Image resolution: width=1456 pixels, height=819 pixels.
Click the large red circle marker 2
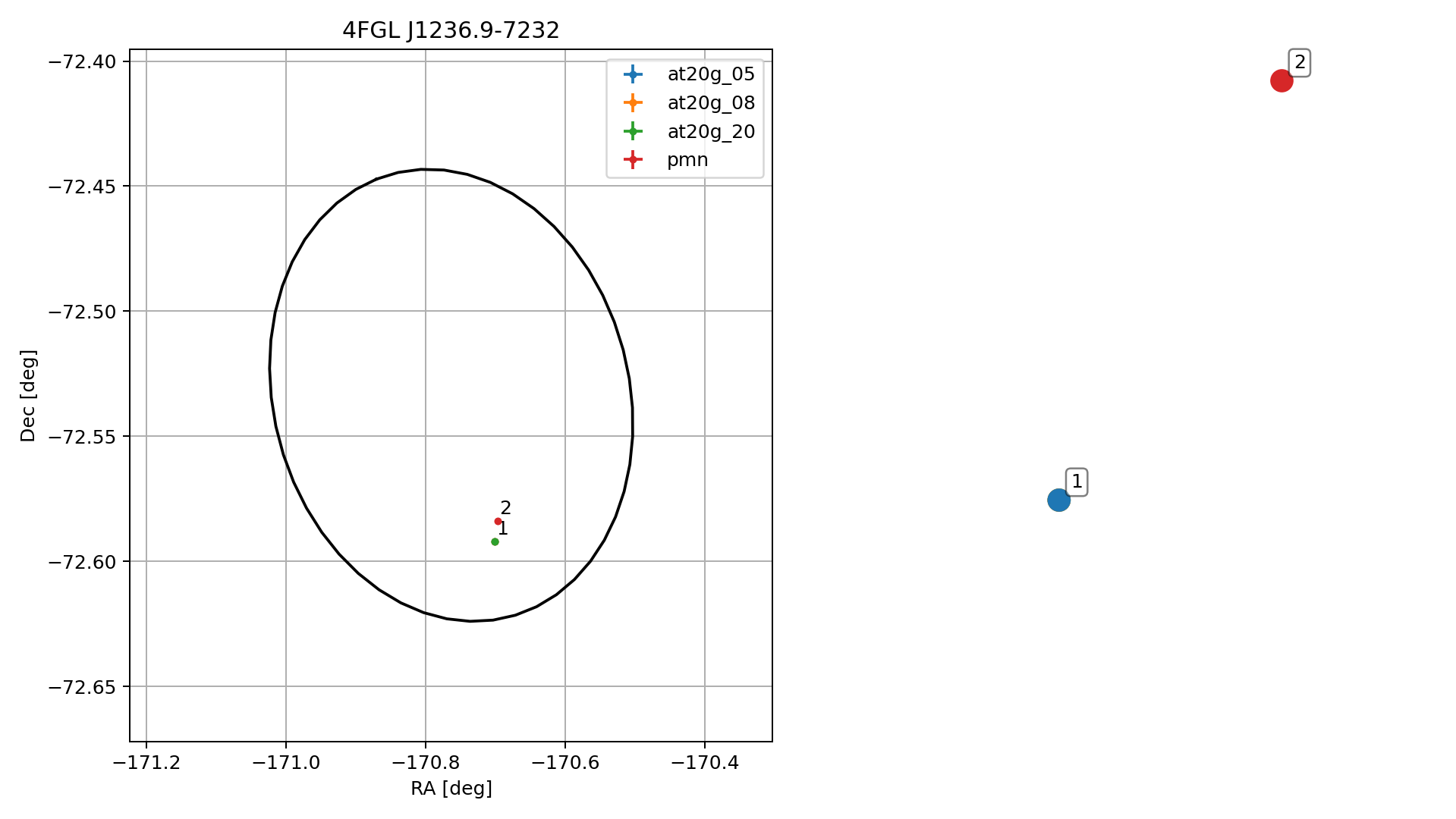[x=1281, y=80]
